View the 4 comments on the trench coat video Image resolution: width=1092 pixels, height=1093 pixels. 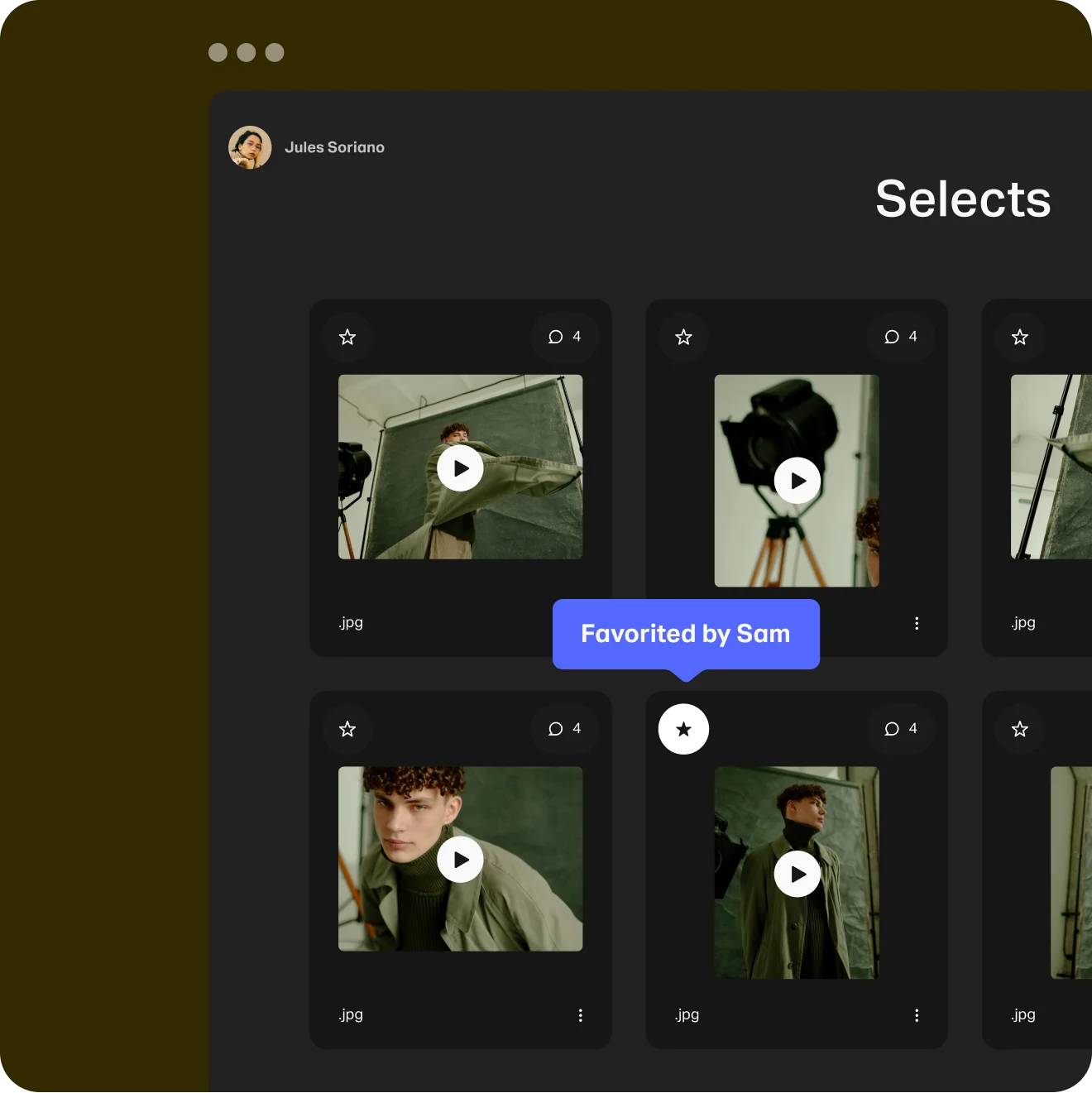(900, 729)
